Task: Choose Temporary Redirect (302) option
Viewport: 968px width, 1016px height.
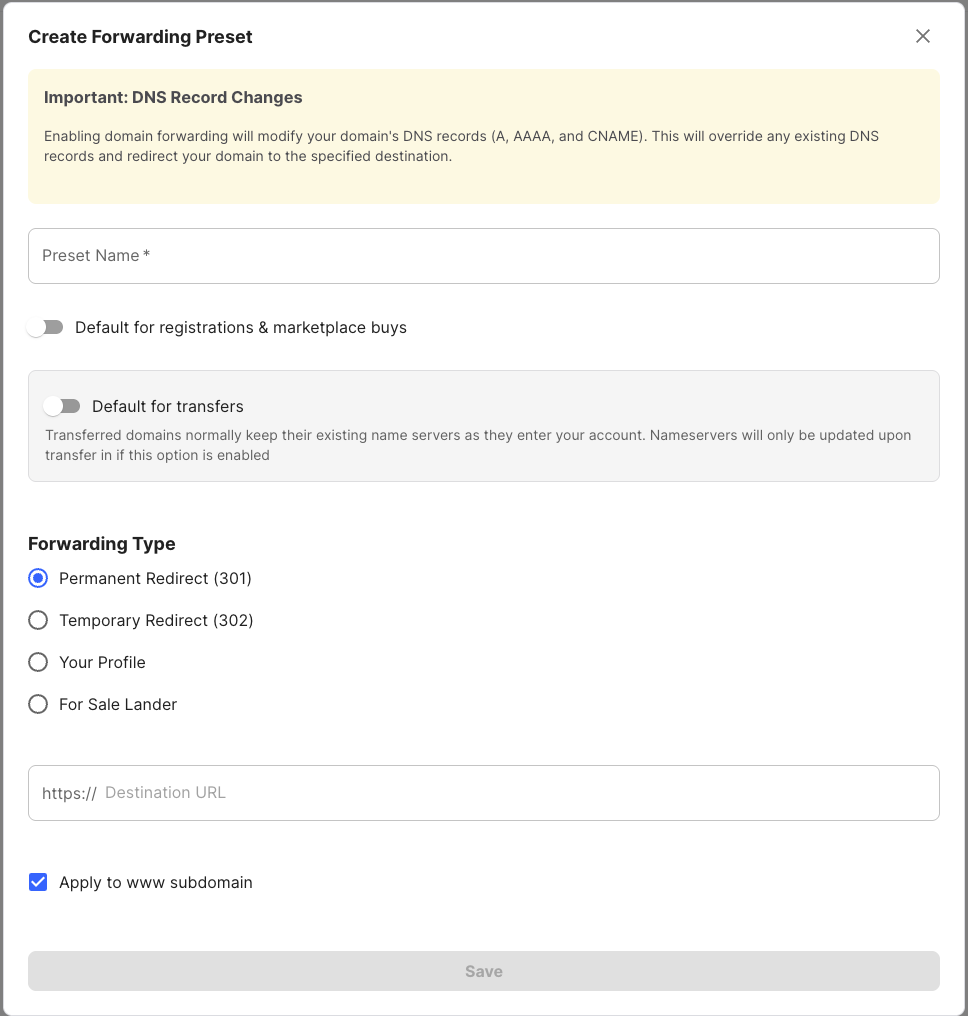Action: (x=38, y=620)
